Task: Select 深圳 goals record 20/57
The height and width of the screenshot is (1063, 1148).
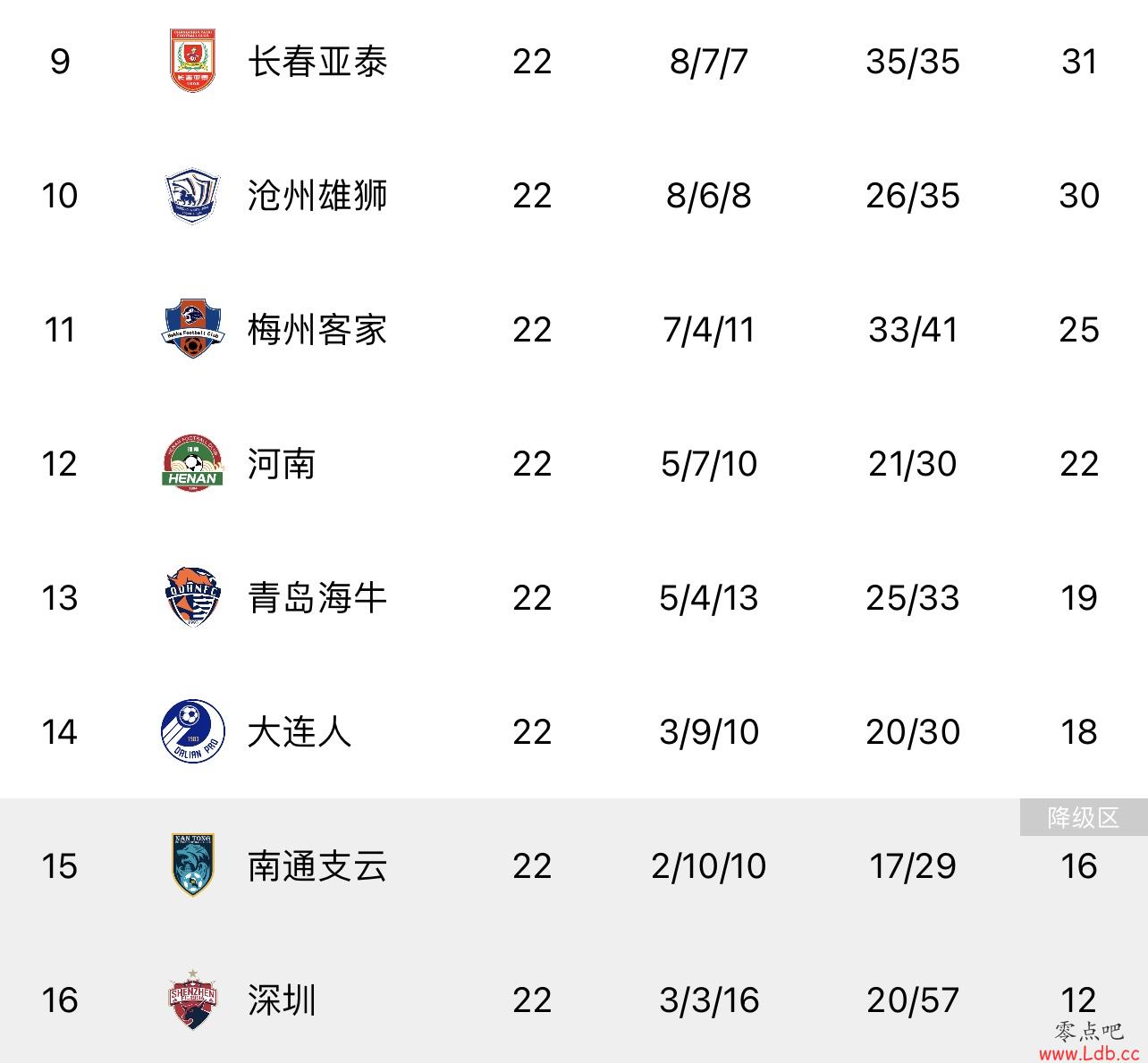Action: click(x=913, y=1000)
